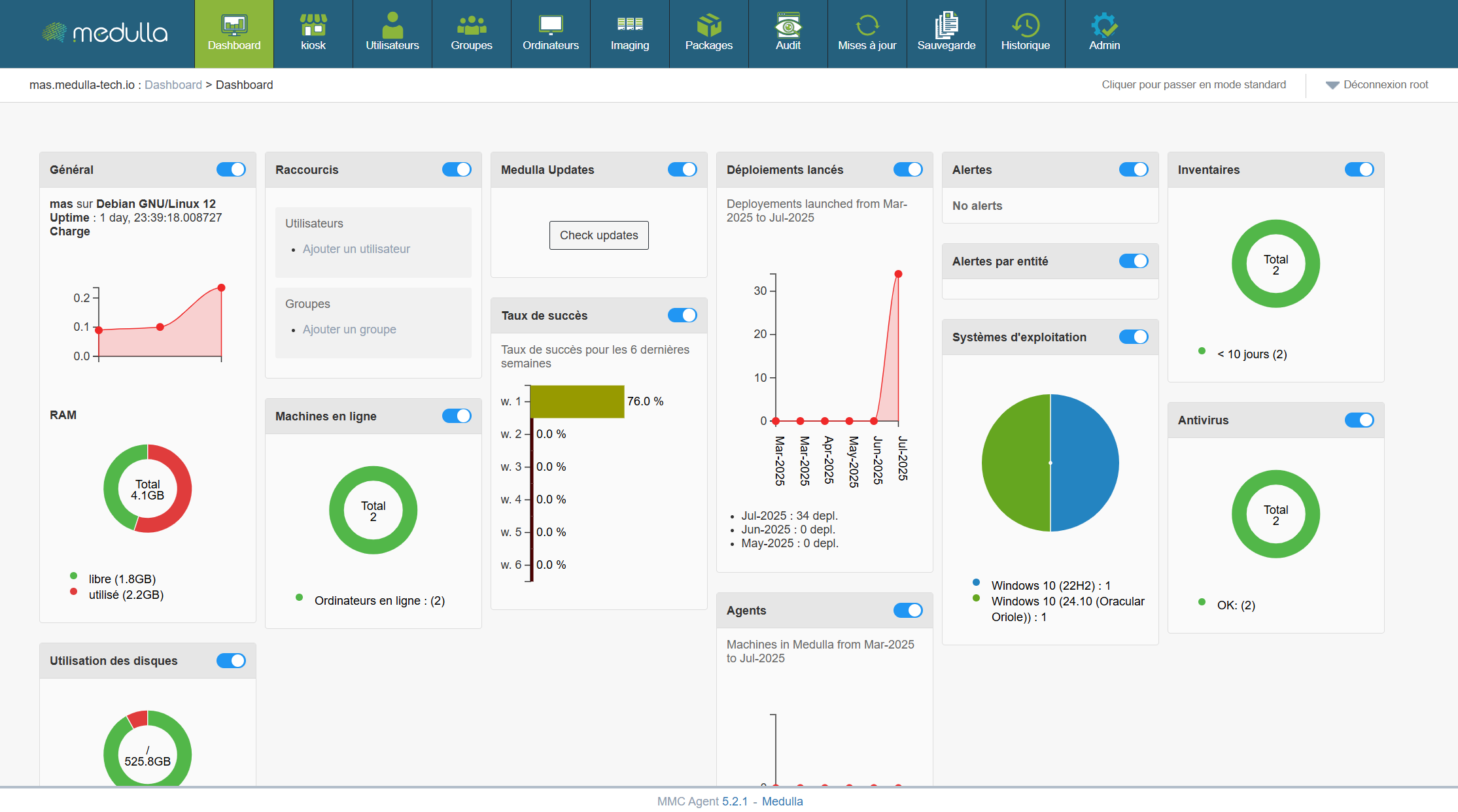Open the Groupes module icon
The height and width of the screenshot is (812, 1458).
point(472,33)
